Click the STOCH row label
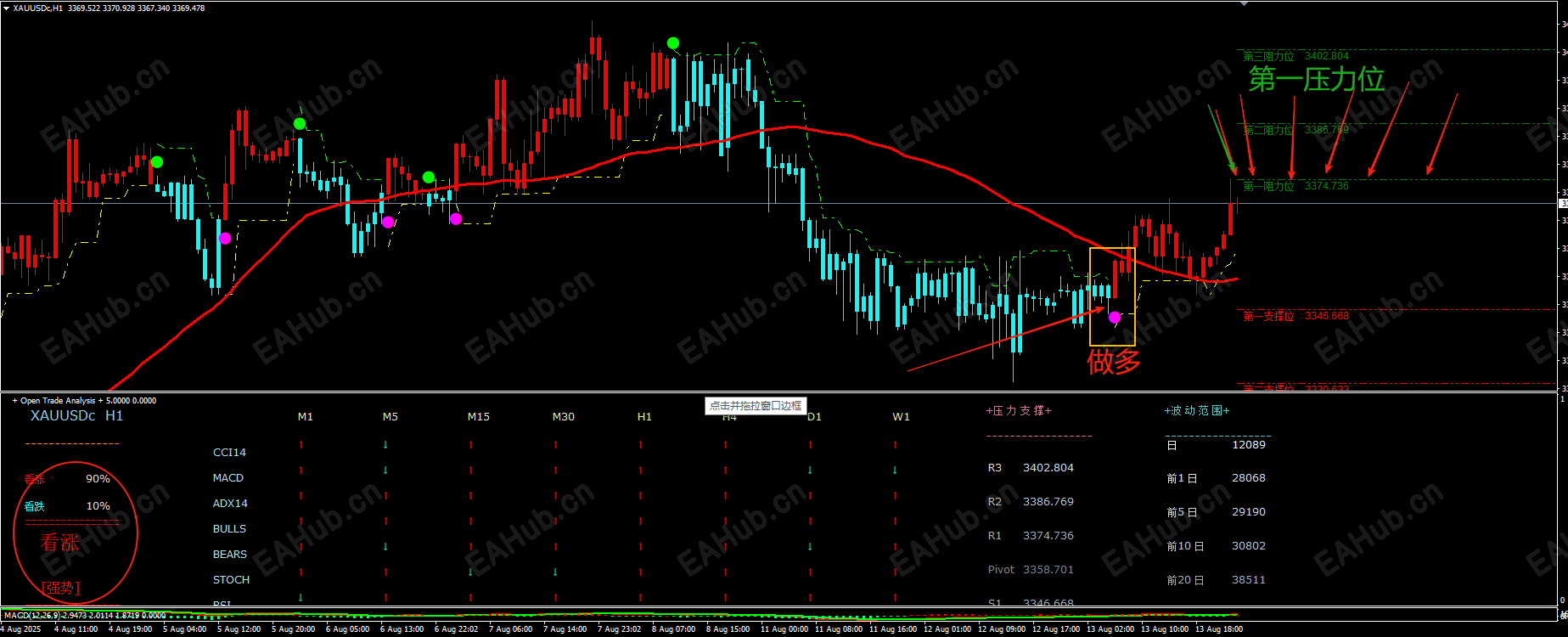Viewport: 1568px width, 637px height. point(231,580)
